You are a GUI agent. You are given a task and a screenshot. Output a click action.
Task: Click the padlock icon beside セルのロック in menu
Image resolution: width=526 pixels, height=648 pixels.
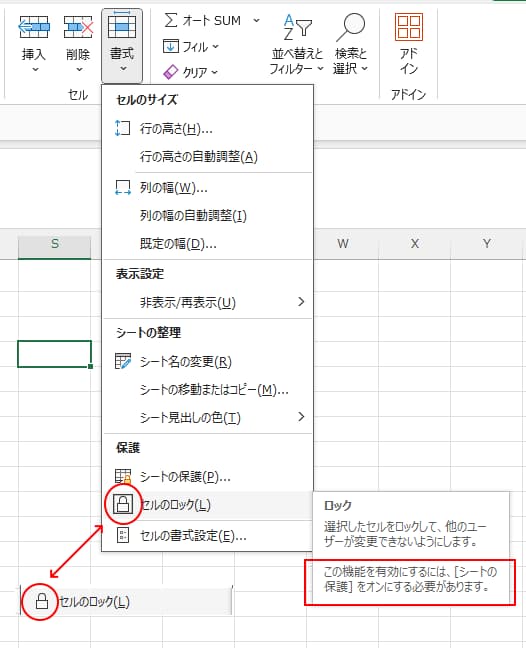123,504
